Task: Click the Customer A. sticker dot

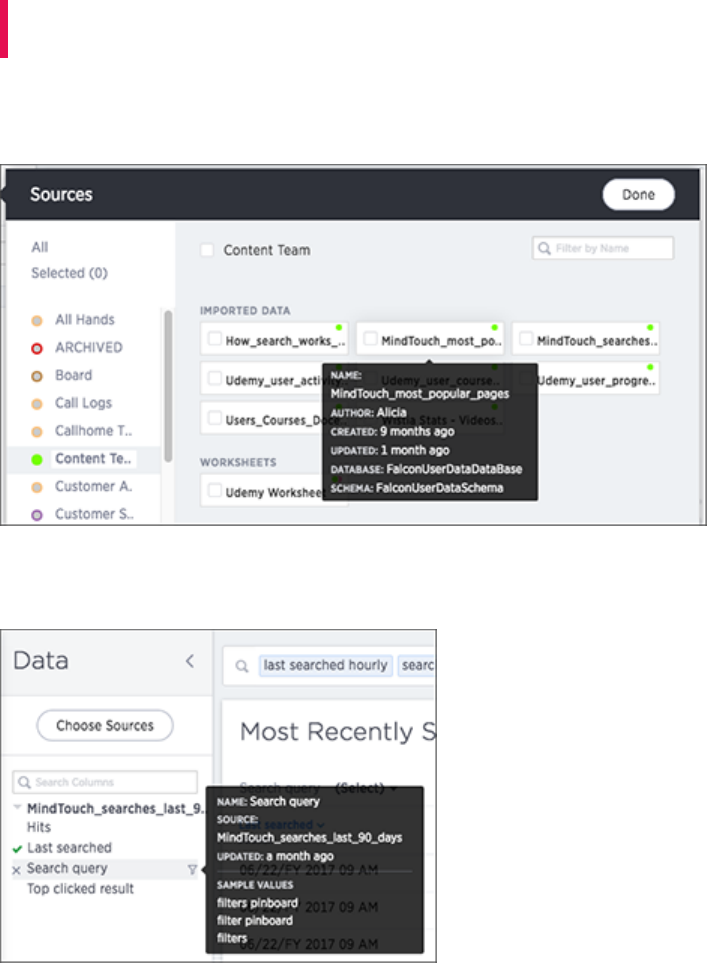Action: click(x=37, y=488)
